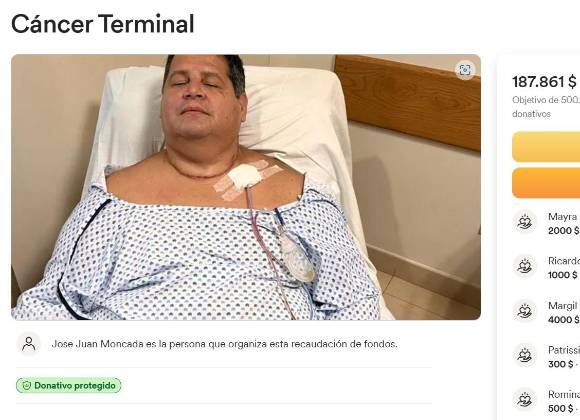Click the image expand icon on photo
Viewport: 580px width, 420px height.
click(x=465, y=70)
